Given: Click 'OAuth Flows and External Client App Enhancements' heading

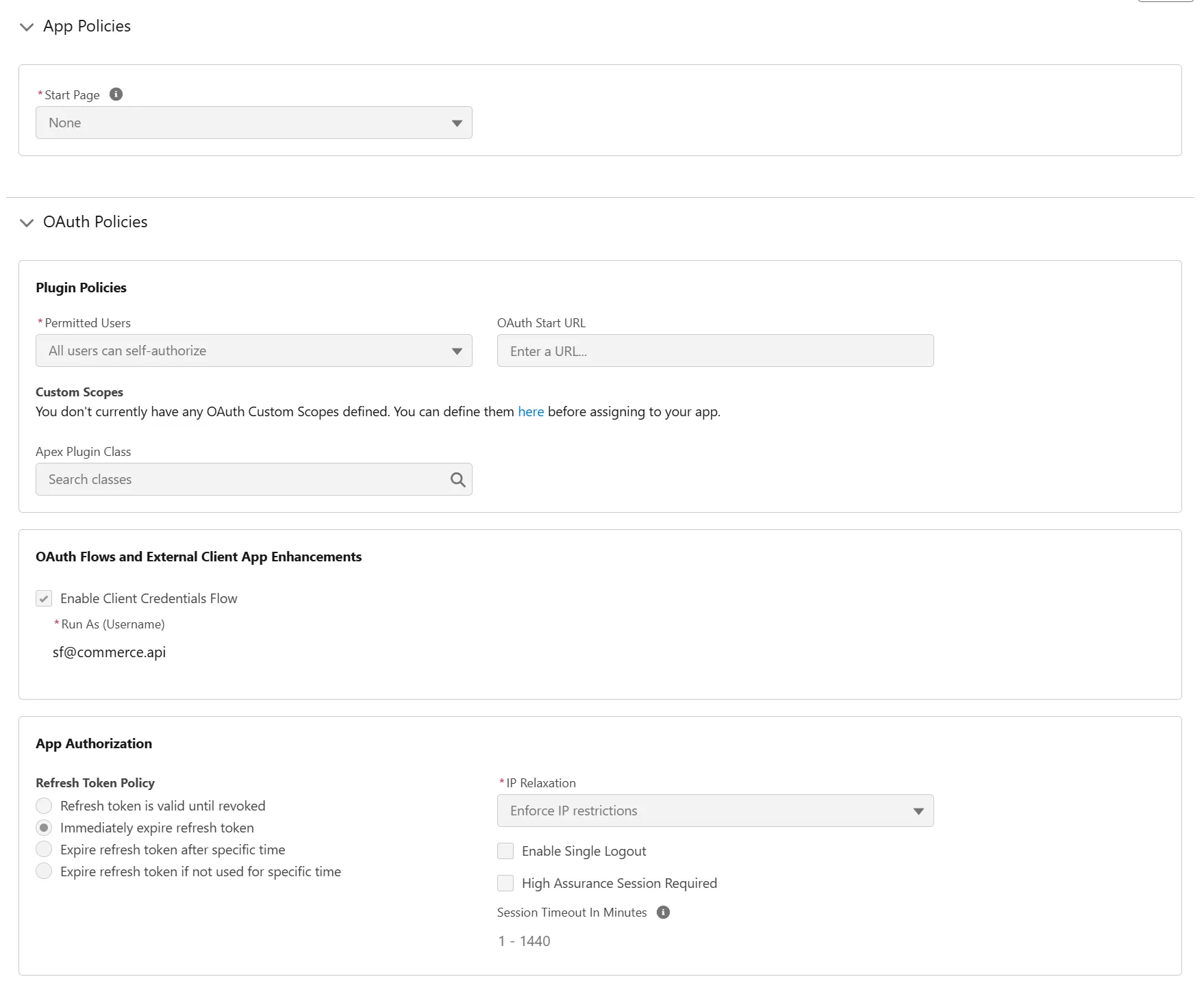Looking at the screenshot, I should 199,557.
